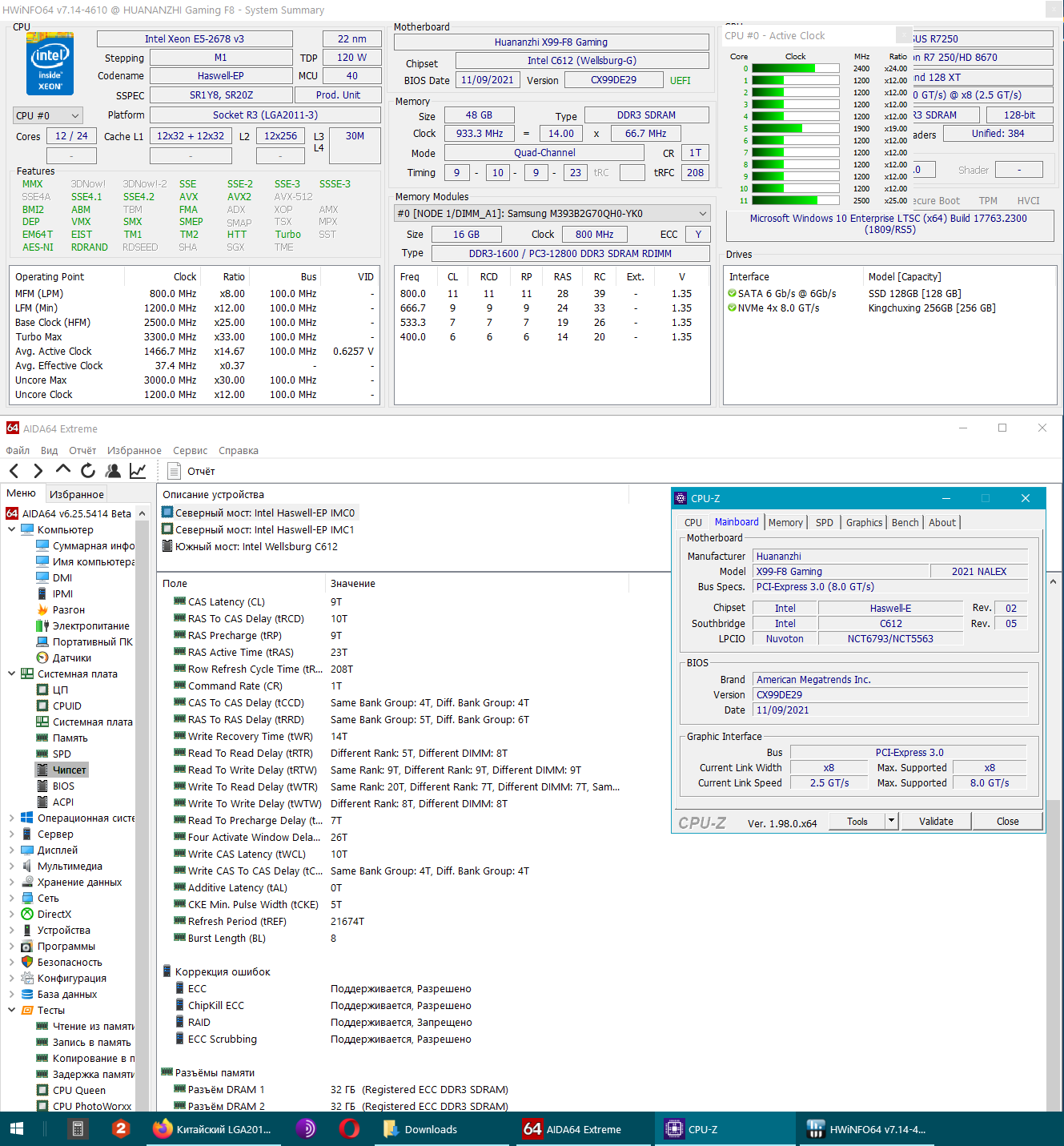Open the Сервис menu in AIDA64
1064x1146 pixels.
pyautogui.click(x=190, y=450)
